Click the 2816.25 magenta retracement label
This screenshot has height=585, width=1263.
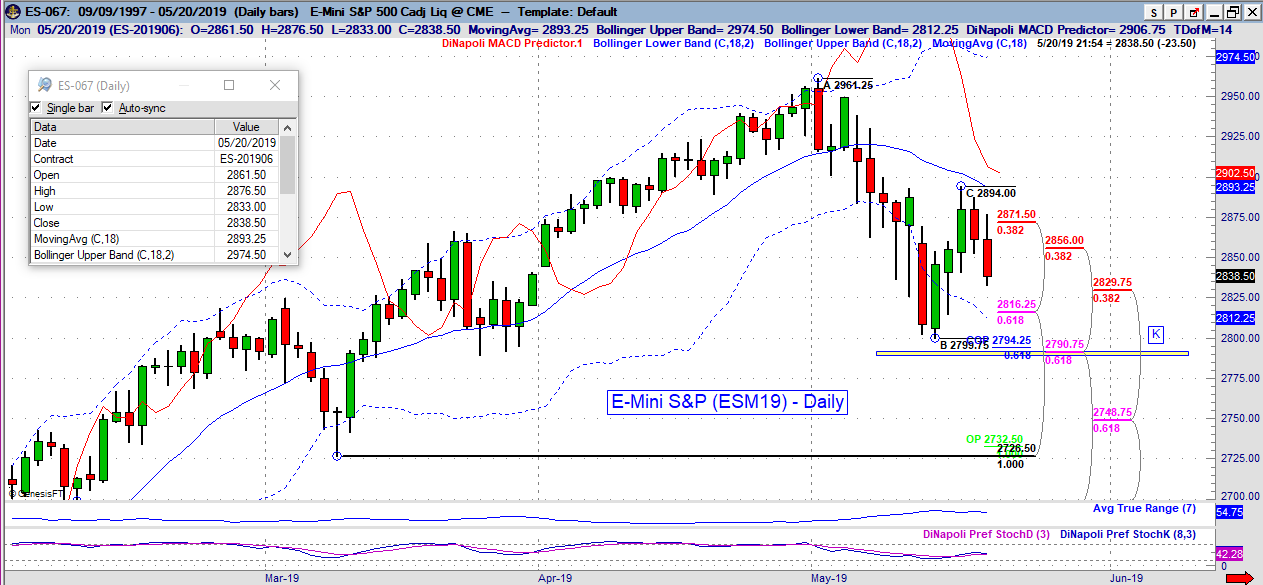coord(1016,305)
